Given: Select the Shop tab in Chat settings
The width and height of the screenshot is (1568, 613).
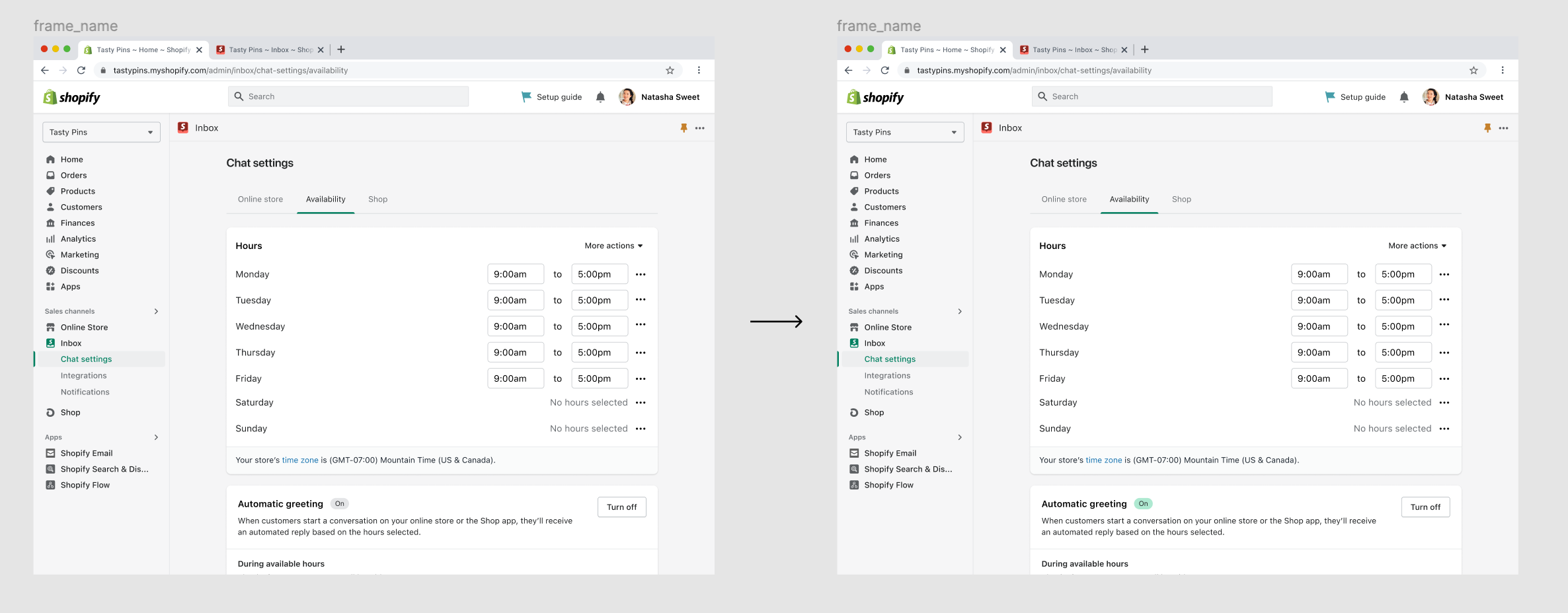Looking at the screenshot, I should pos(377,199).
